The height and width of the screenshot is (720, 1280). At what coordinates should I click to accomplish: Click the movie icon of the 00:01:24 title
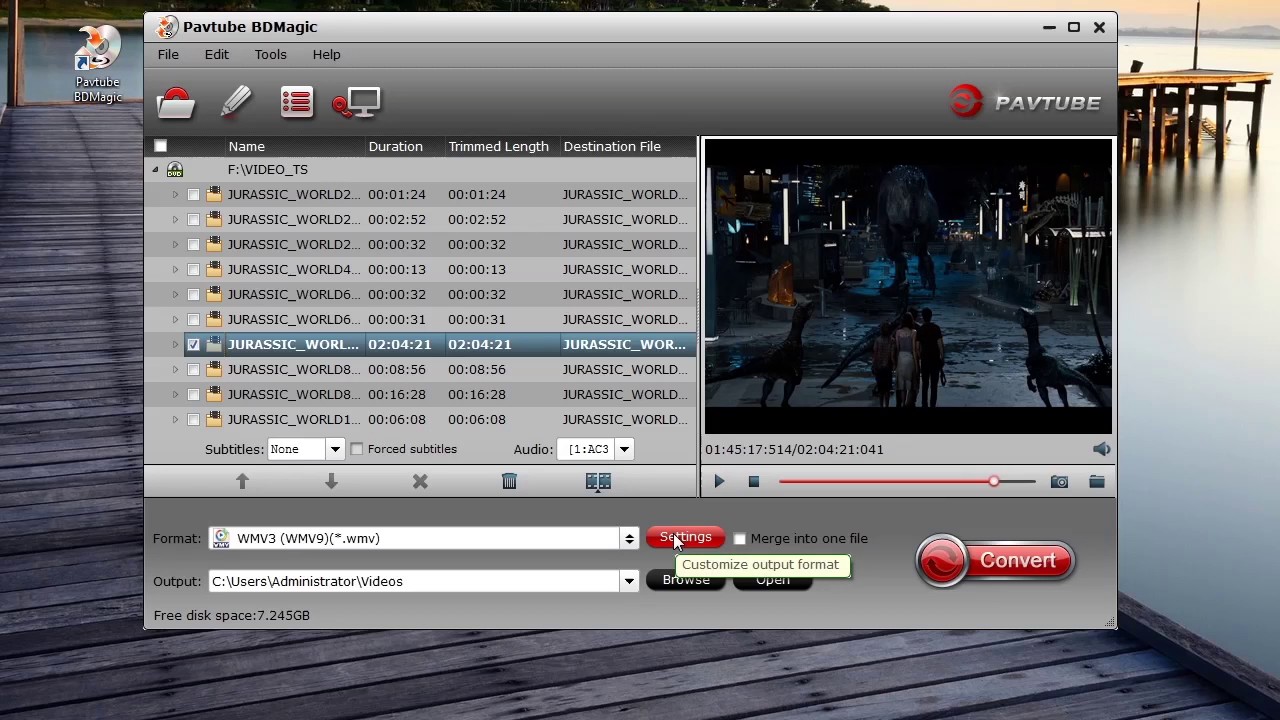[214, 195]
